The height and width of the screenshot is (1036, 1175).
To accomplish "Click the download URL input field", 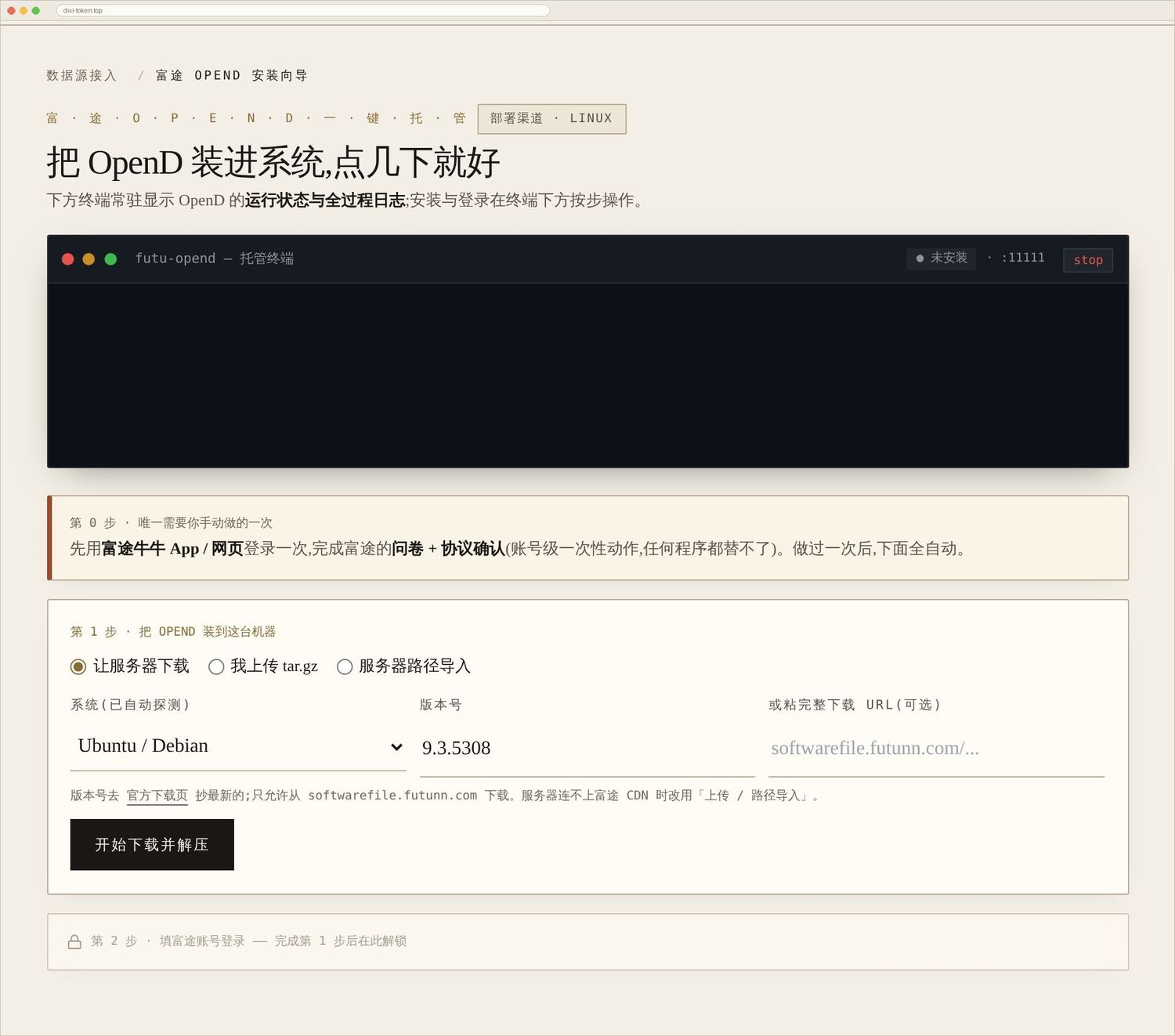I will point(936,748).
